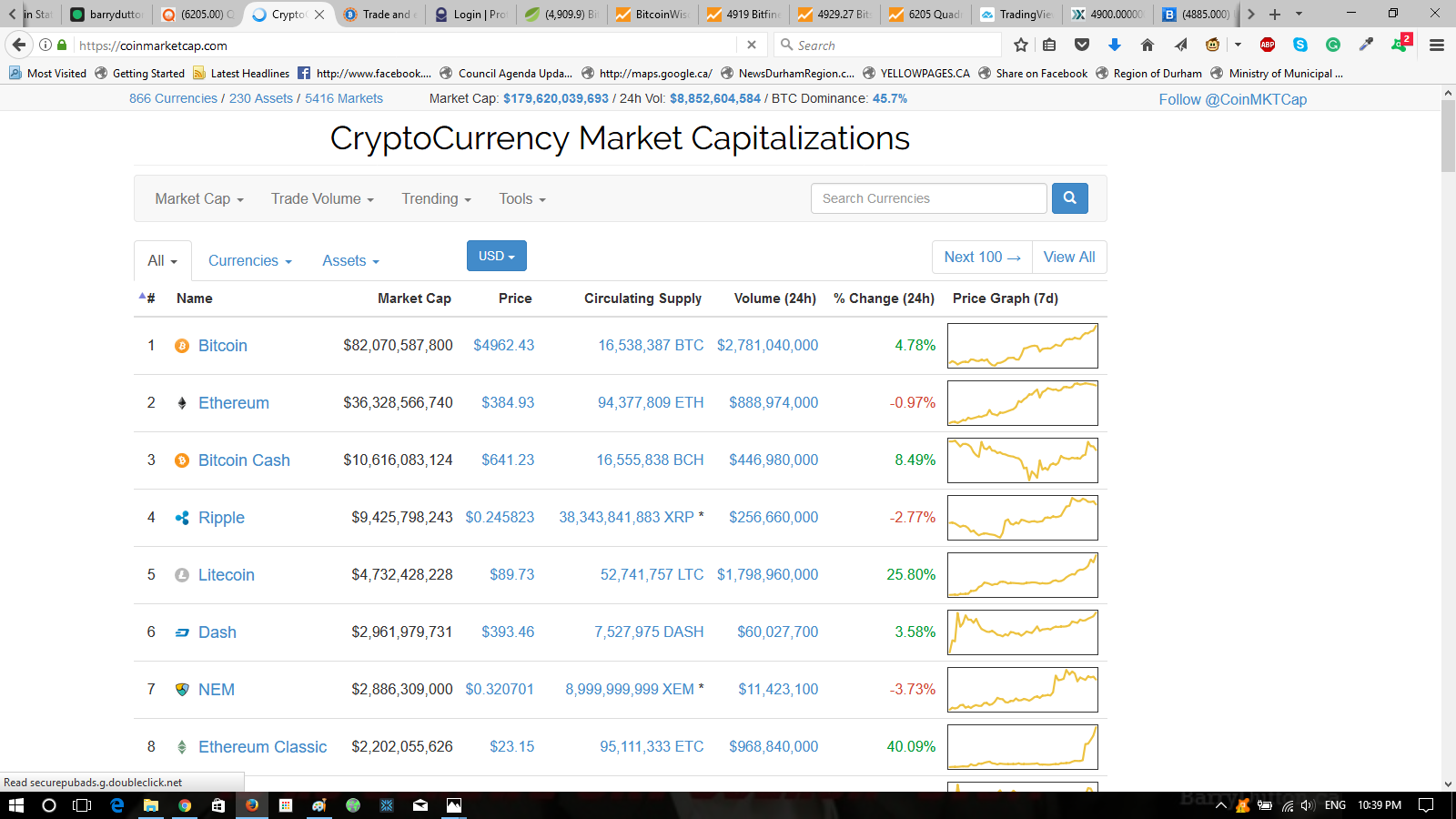Screen dimensions: 1456x819
Task: Open the USD currency selector dropdown
Action: tap(497, 256)
